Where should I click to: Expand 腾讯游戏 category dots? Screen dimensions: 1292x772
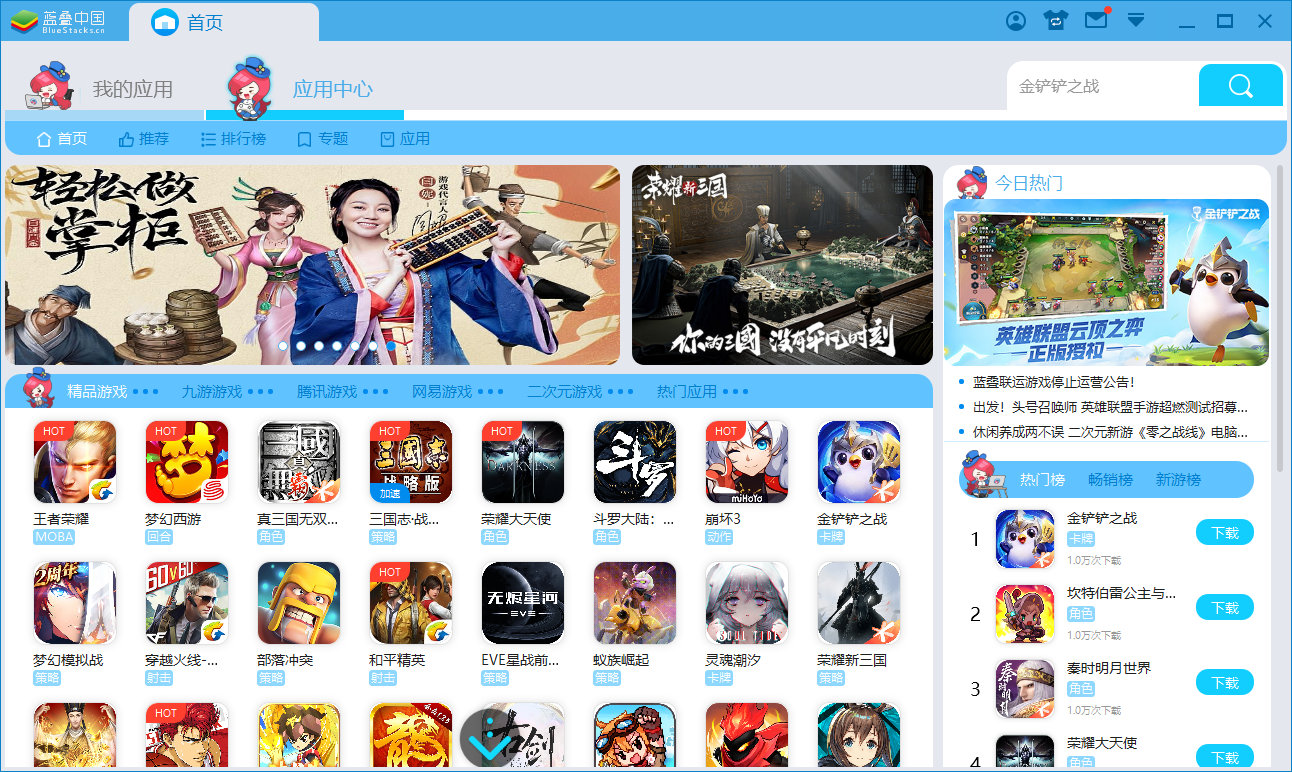(x=376, y=392)
